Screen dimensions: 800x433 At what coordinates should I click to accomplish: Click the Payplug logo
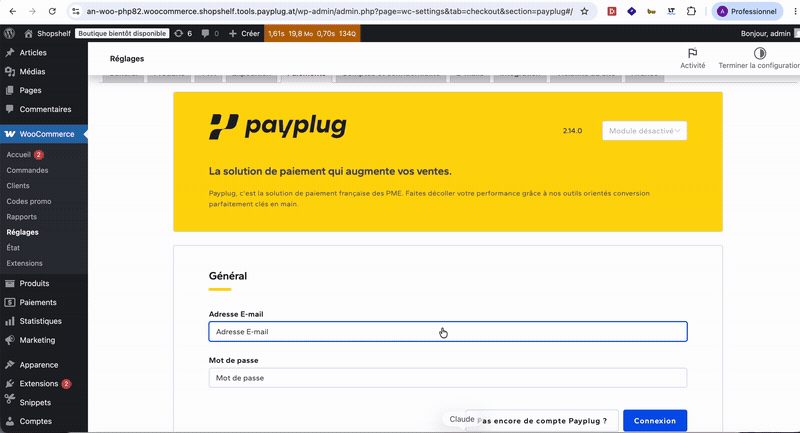(278, 126)
